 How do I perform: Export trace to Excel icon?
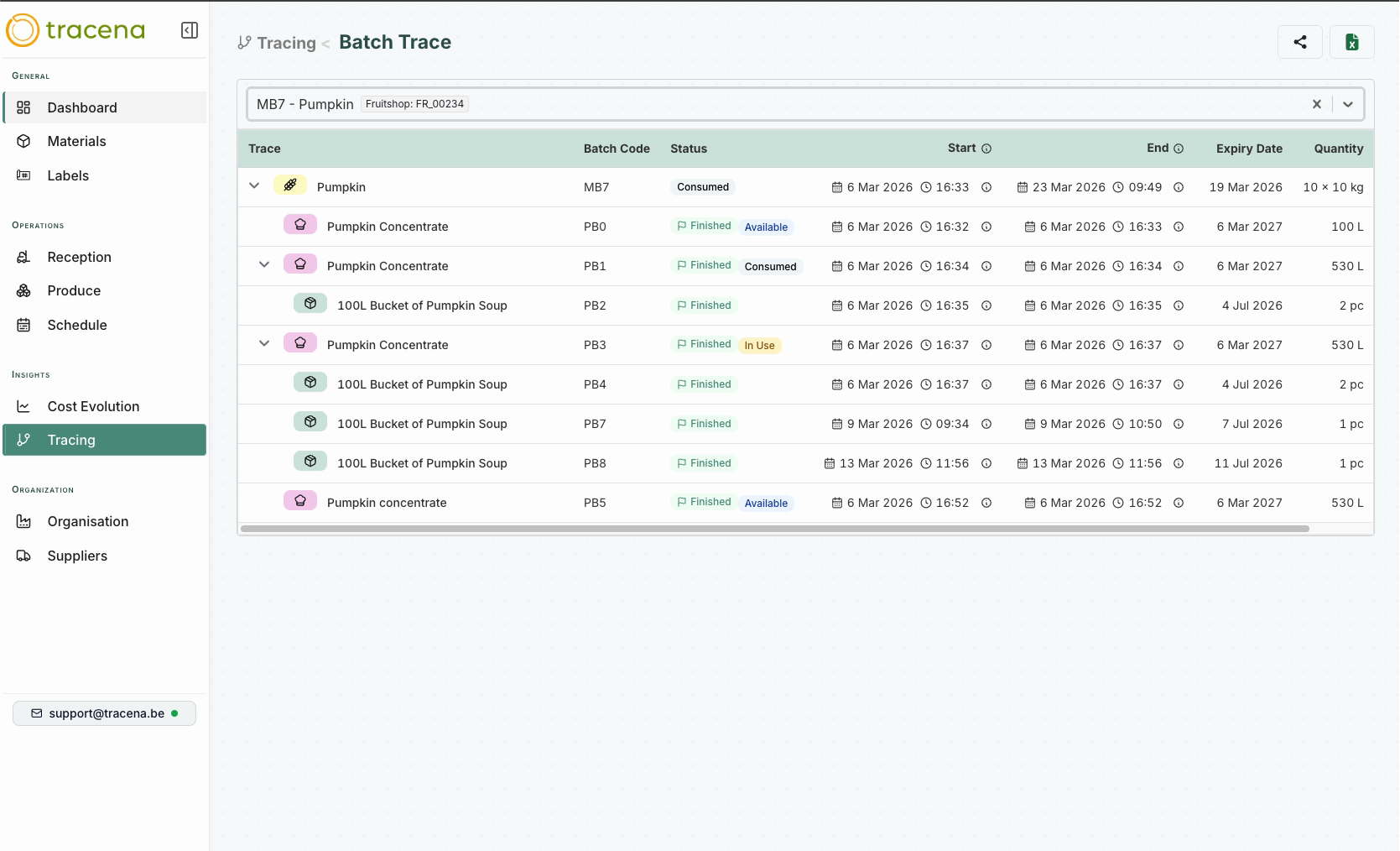pyautogui.click(x=1351, y=42)
